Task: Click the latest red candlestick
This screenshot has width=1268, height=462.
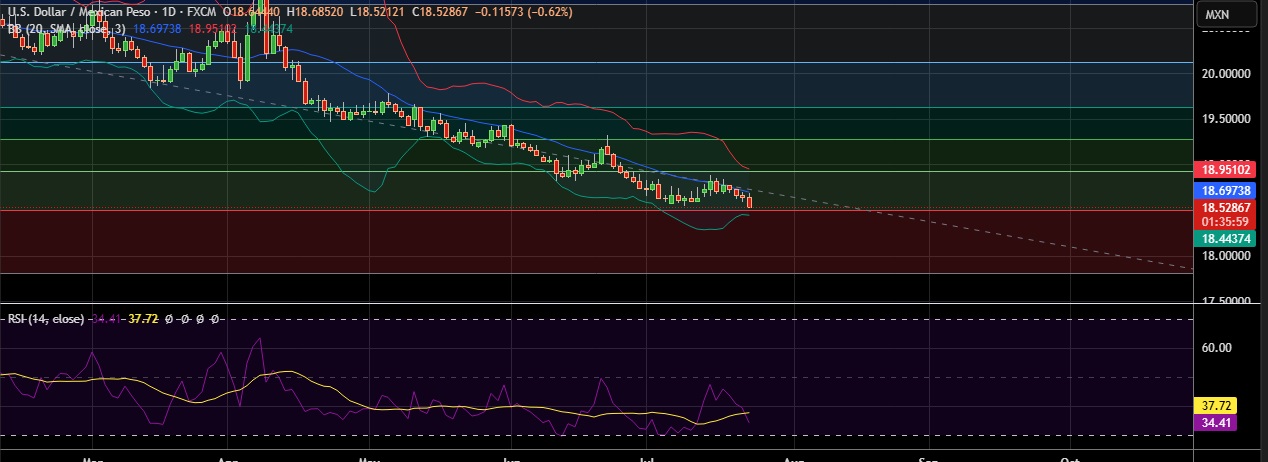Action: [x=749, y=202]
